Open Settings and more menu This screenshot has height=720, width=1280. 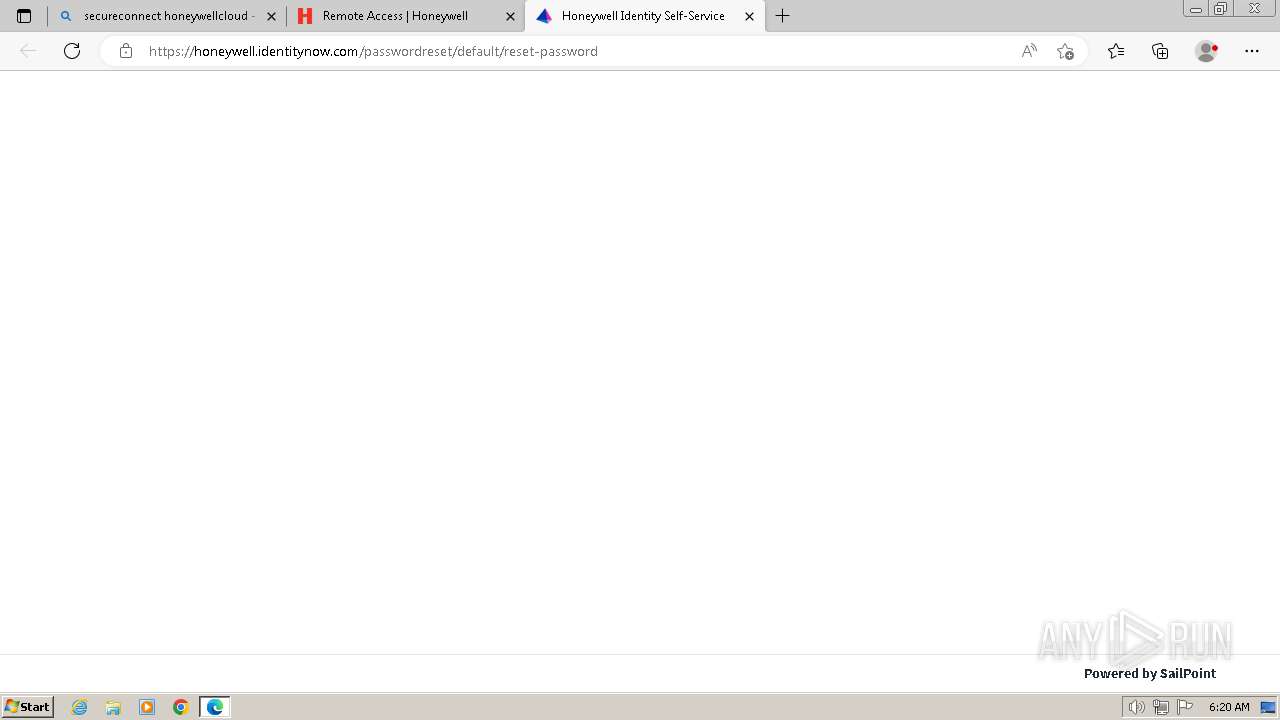tap(1252, 51)
